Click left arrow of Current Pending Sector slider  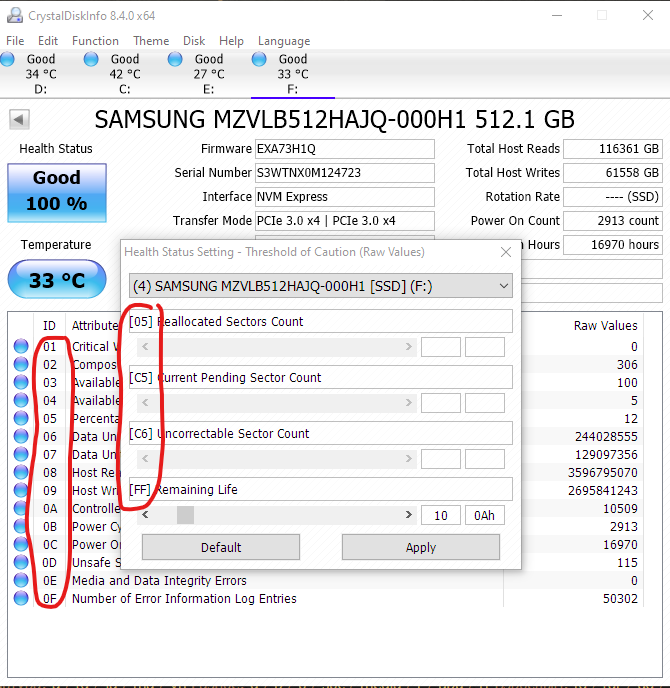[x=145, y=402]
